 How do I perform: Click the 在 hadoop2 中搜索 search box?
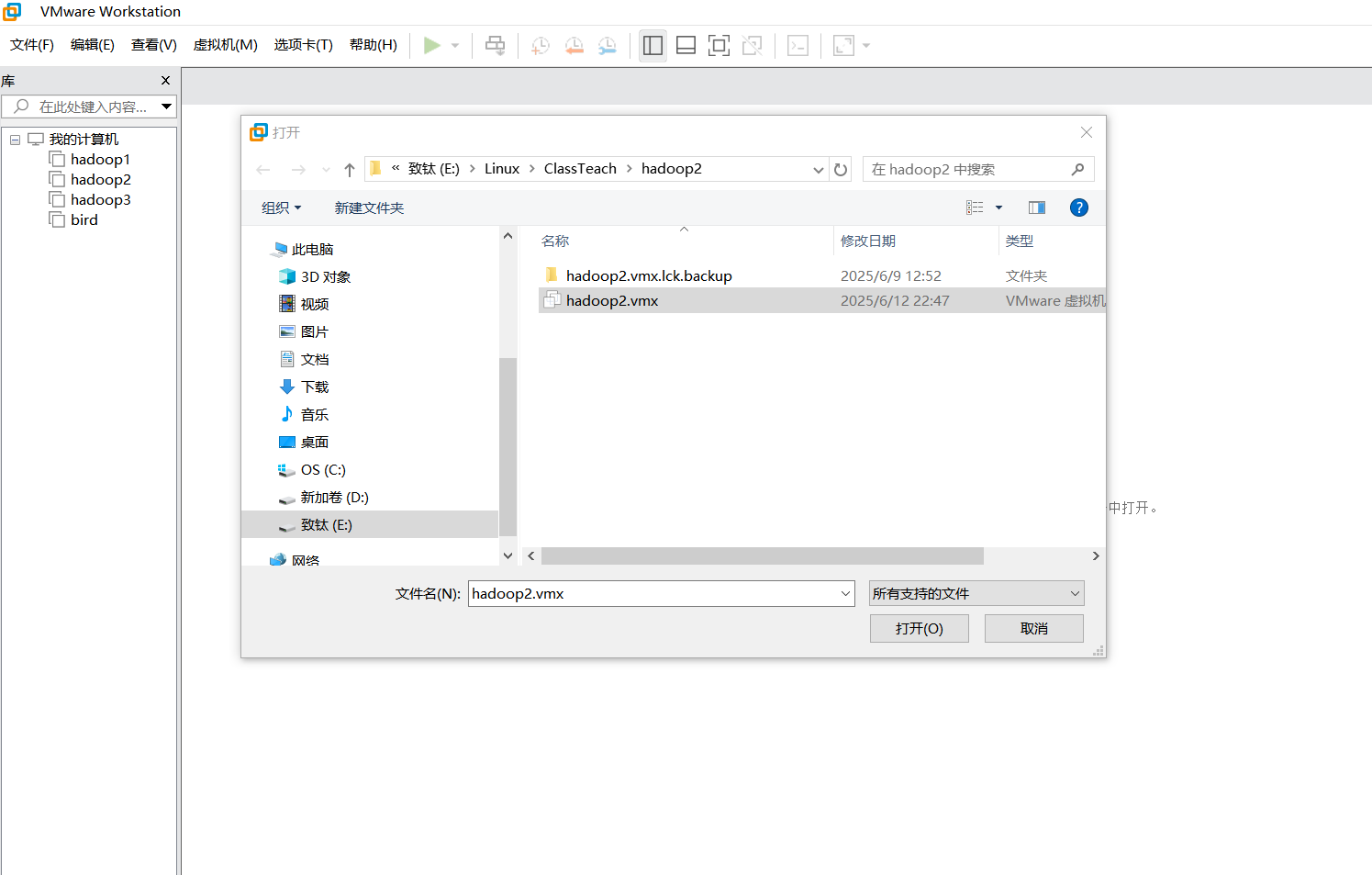978,169
